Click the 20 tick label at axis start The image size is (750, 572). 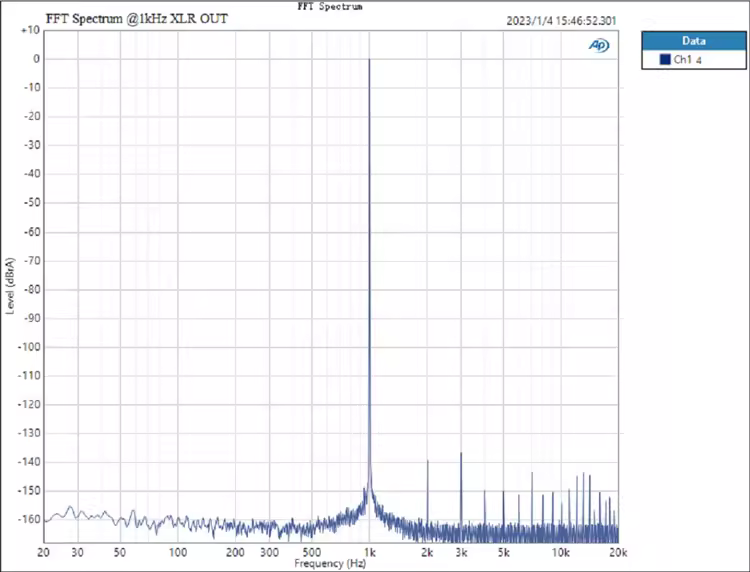(44, 552)
